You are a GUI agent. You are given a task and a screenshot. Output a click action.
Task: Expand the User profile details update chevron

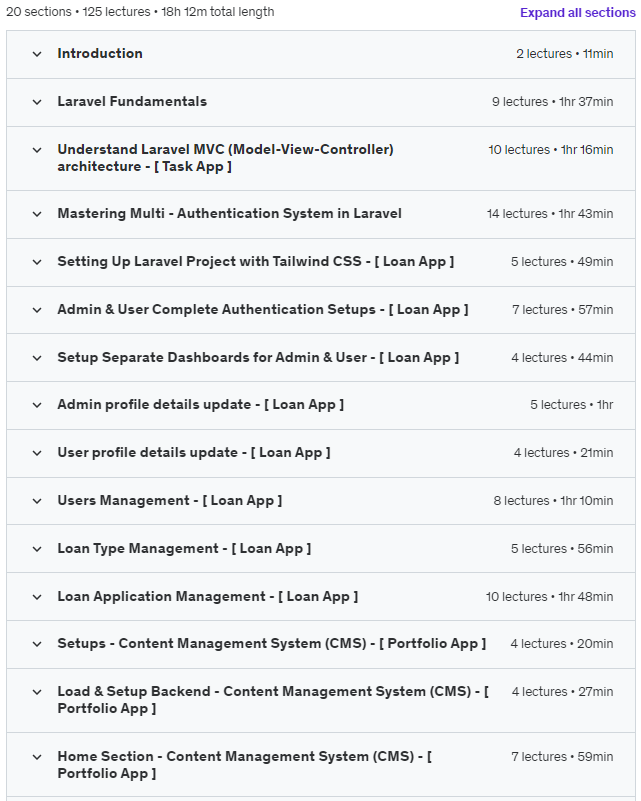pos(37,453)
